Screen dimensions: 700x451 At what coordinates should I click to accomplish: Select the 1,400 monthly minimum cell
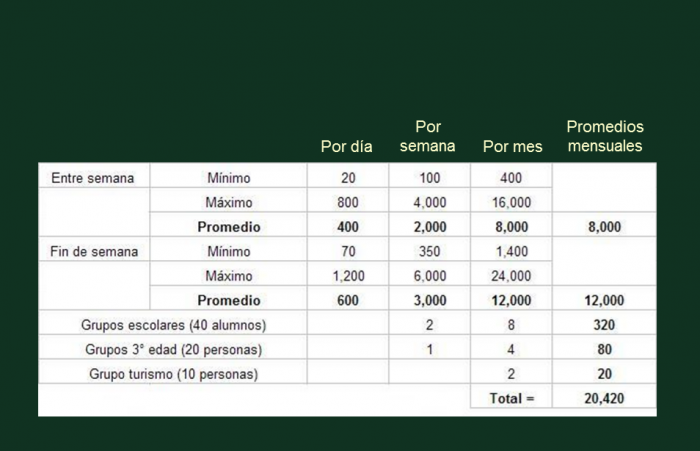tap(512, 251)
